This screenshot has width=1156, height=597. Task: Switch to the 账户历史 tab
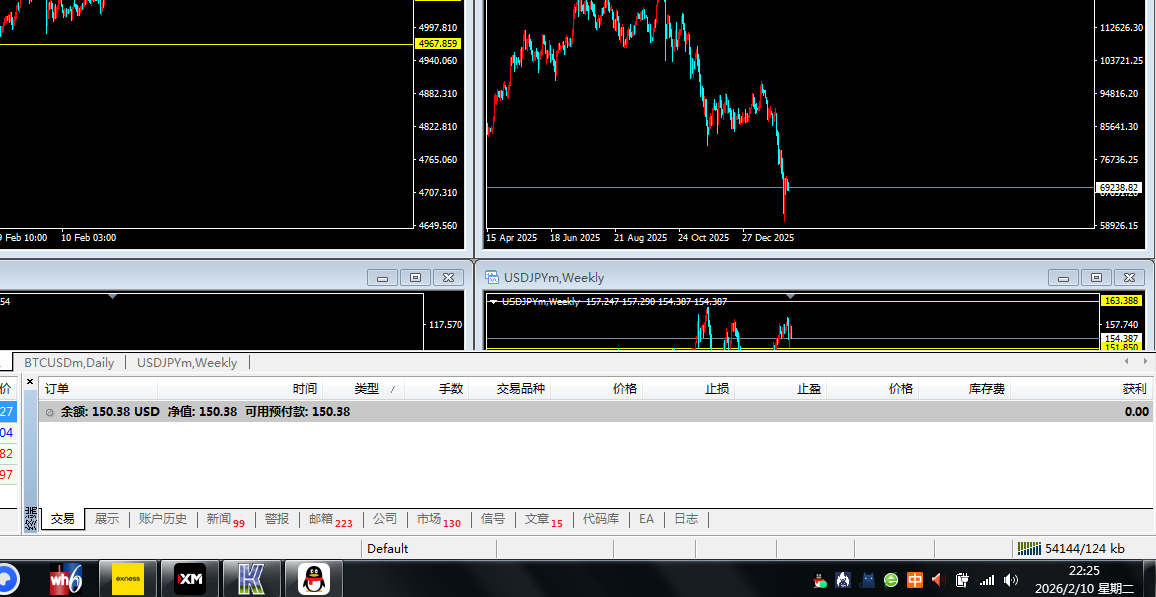(x=162, y=519)
